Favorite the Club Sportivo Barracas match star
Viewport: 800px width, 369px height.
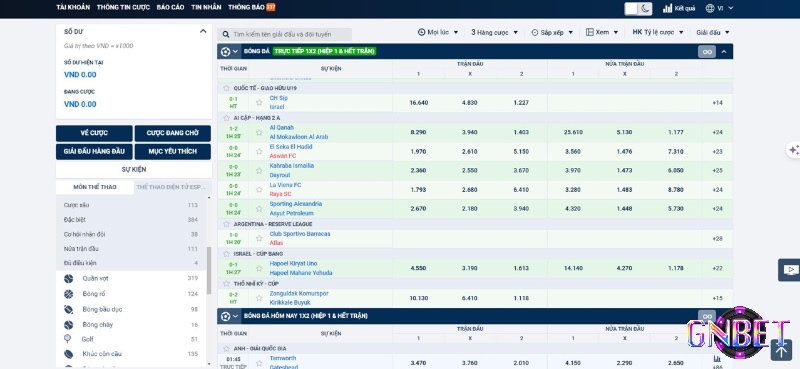coord(259,238)
